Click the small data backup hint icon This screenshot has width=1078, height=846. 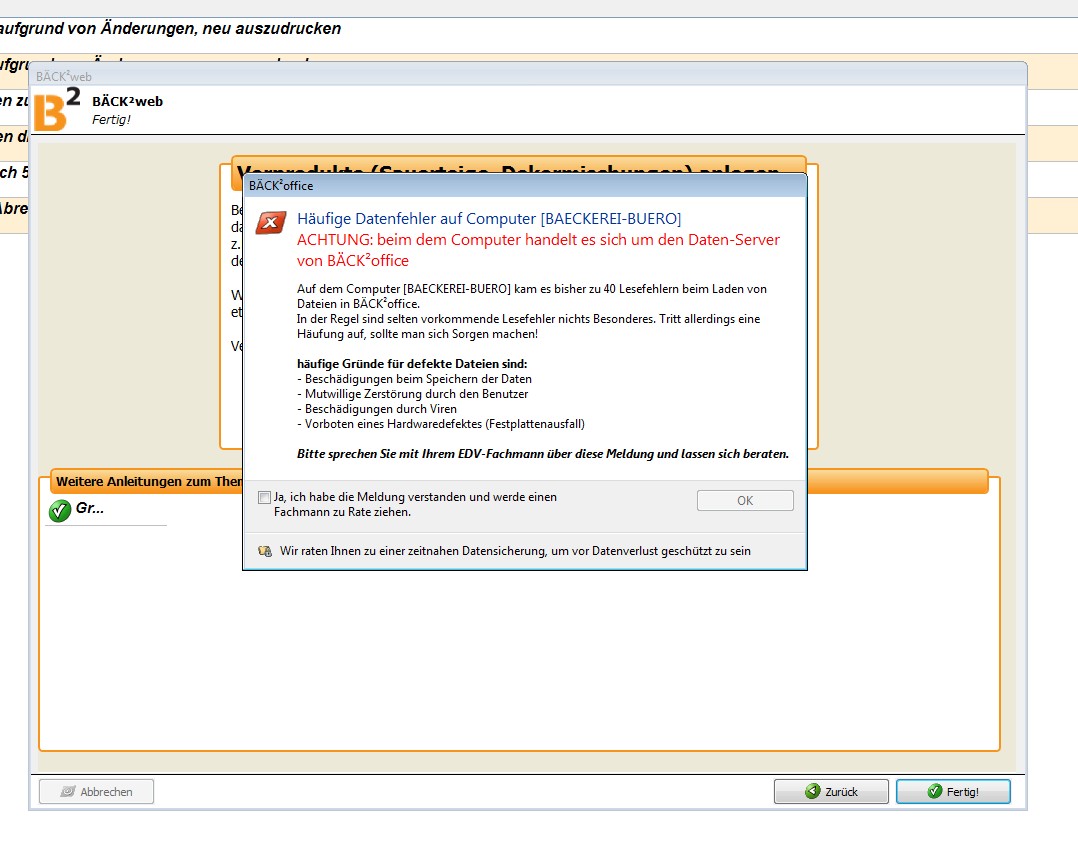pyautogui.click(x=265, y=551)
